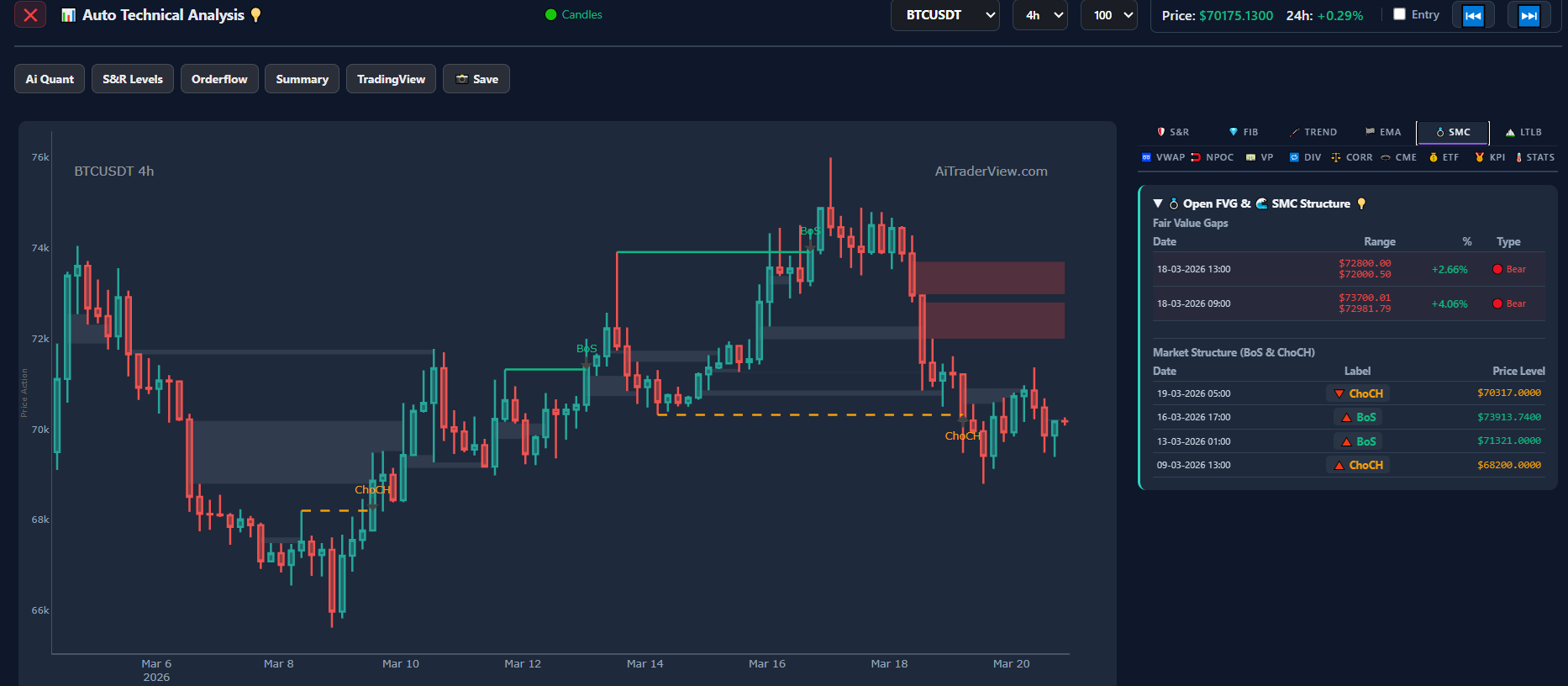
Task: Toggle the green Candles indicator
Action: point(574,14)
